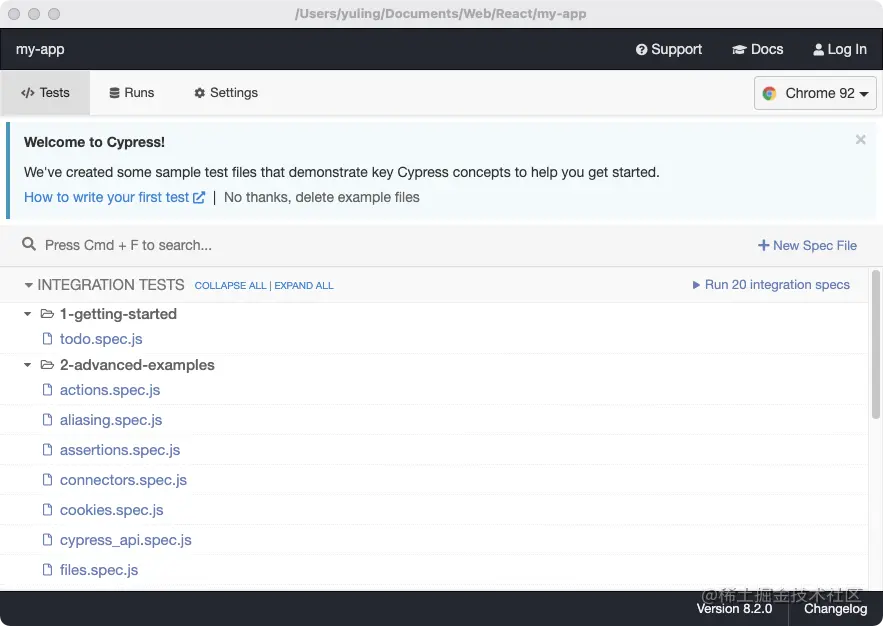Click the play triangle by Run 20 integration specs
The image size is (883, 626).
pos(696,285)
